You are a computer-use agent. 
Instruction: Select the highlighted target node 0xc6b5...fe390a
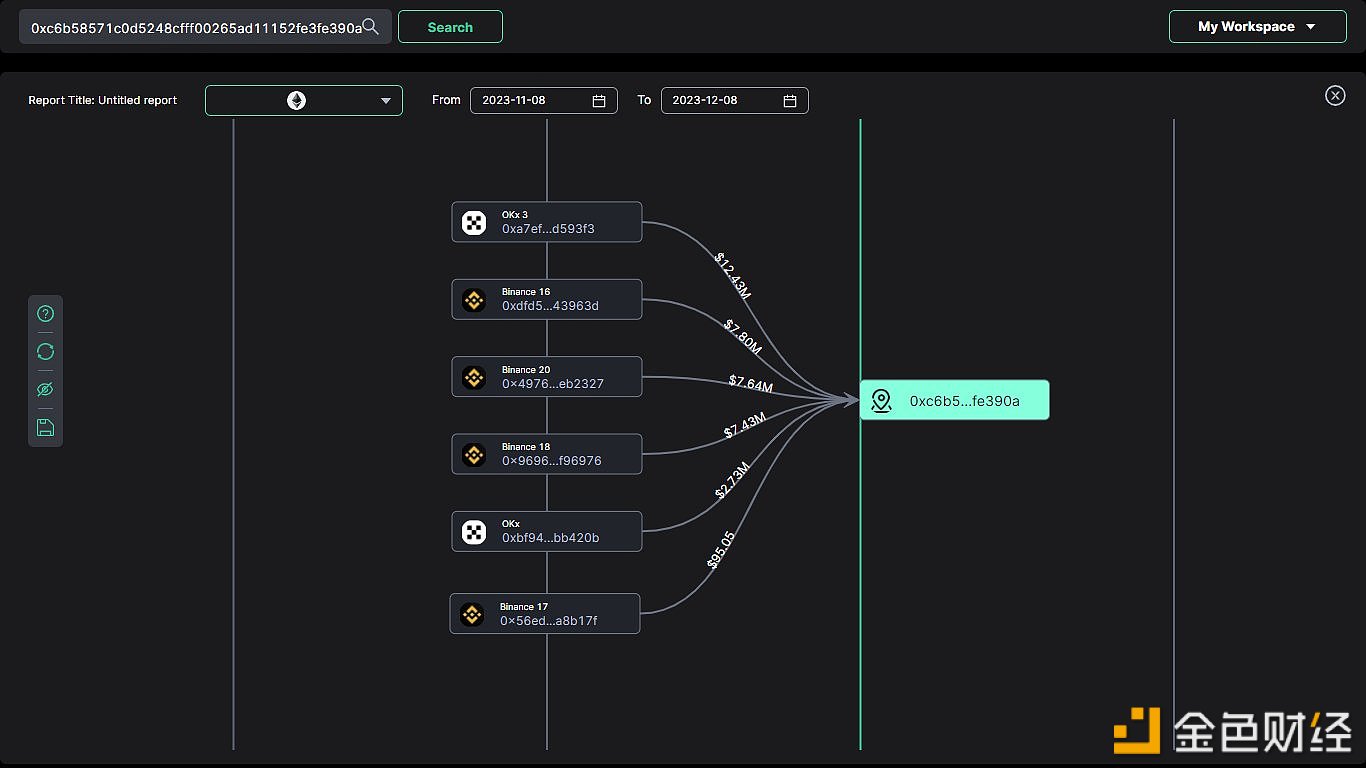click(954, 400)
